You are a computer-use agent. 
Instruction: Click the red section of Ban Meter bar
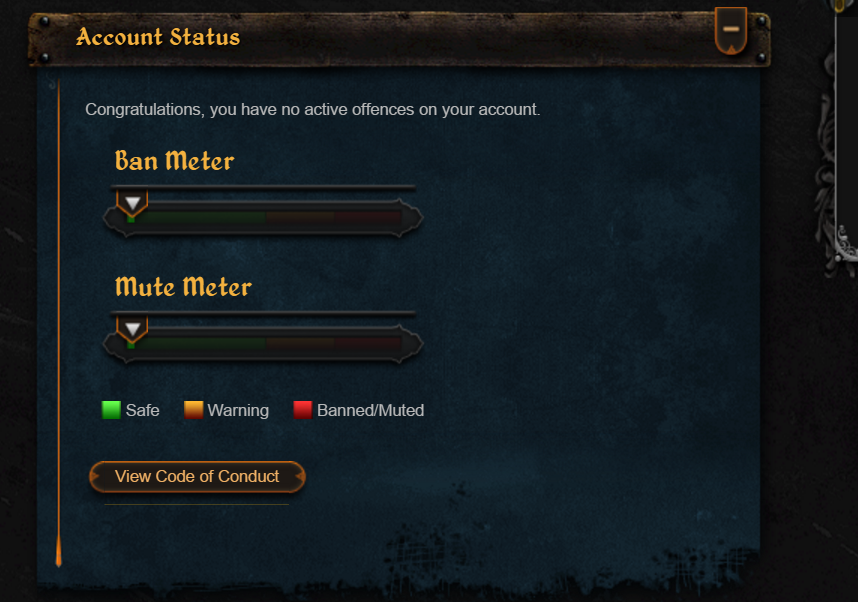(368, 217)
